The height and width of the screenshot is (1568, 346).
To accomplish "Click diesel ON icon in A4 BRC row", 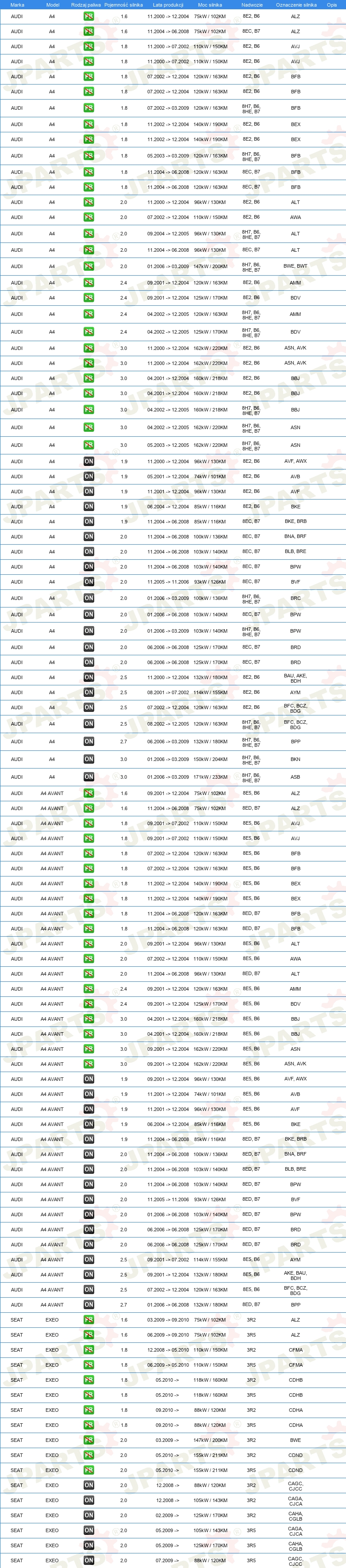I will click(x=89, y=598).
